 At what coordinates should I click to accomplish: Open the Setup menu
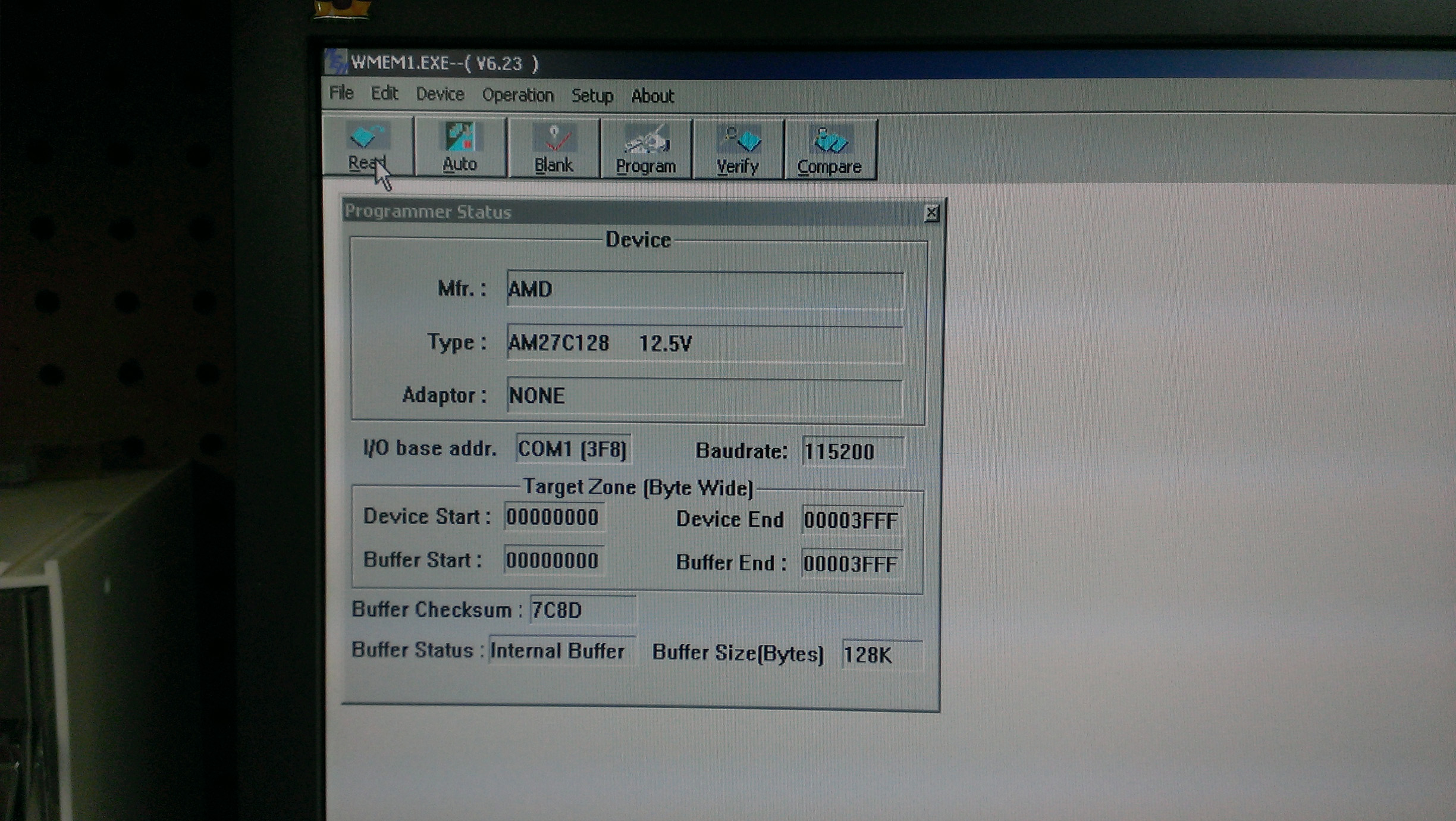[592, 96]
